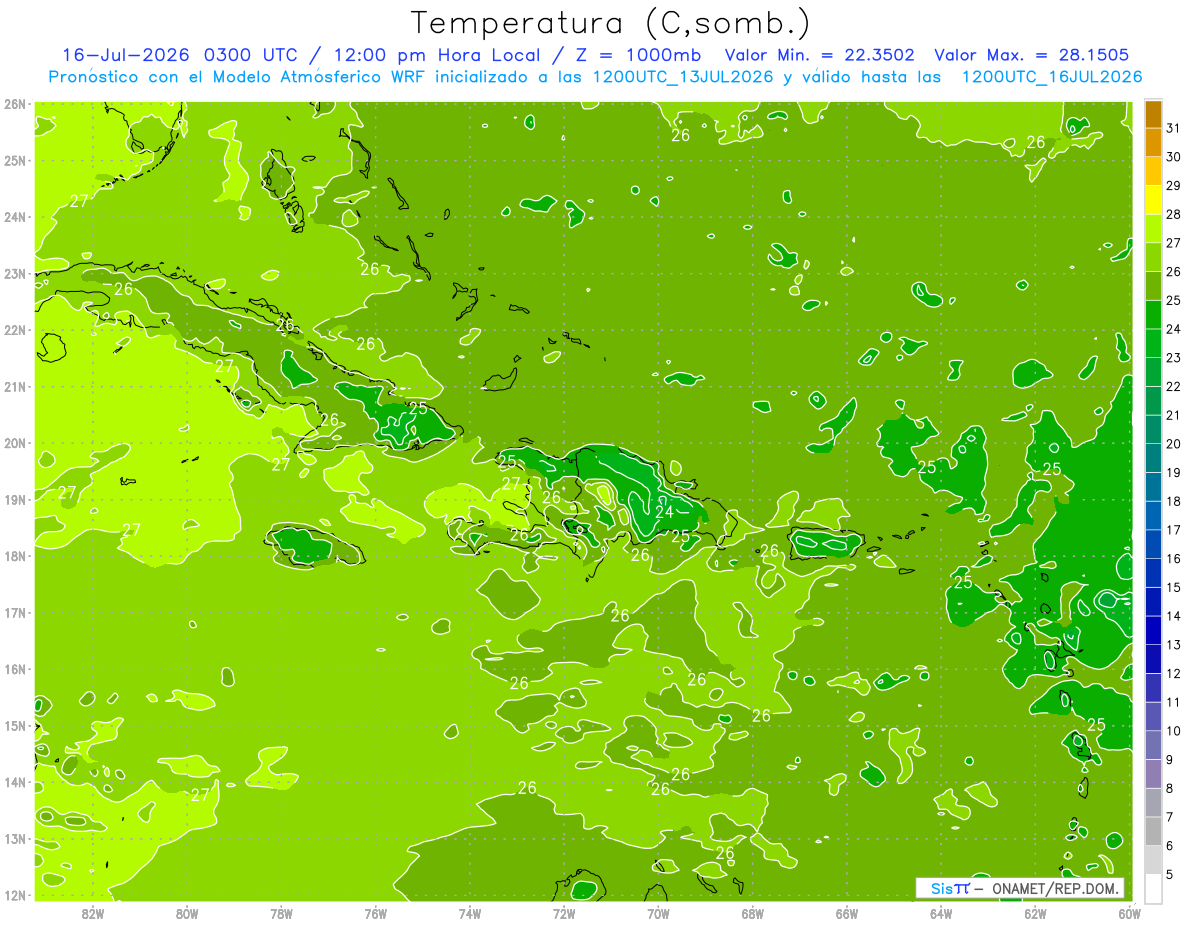Click the longitude axis label 62W
This screenshot has width=1200, height=927.
tap(1035, 913)
